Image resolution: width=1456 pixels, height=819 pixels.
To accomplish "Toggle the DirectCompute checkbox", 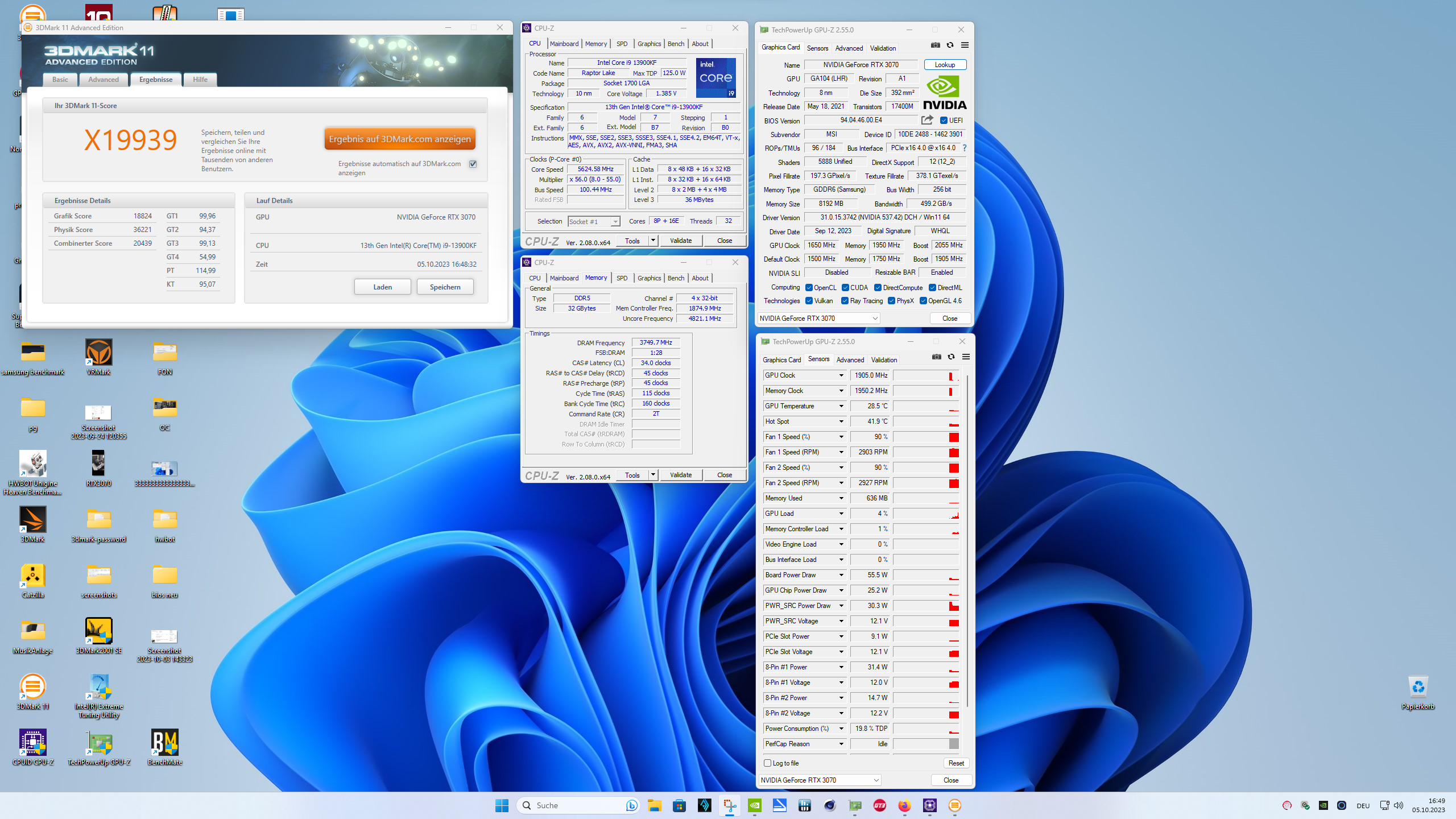I will [x=878, y=288].
